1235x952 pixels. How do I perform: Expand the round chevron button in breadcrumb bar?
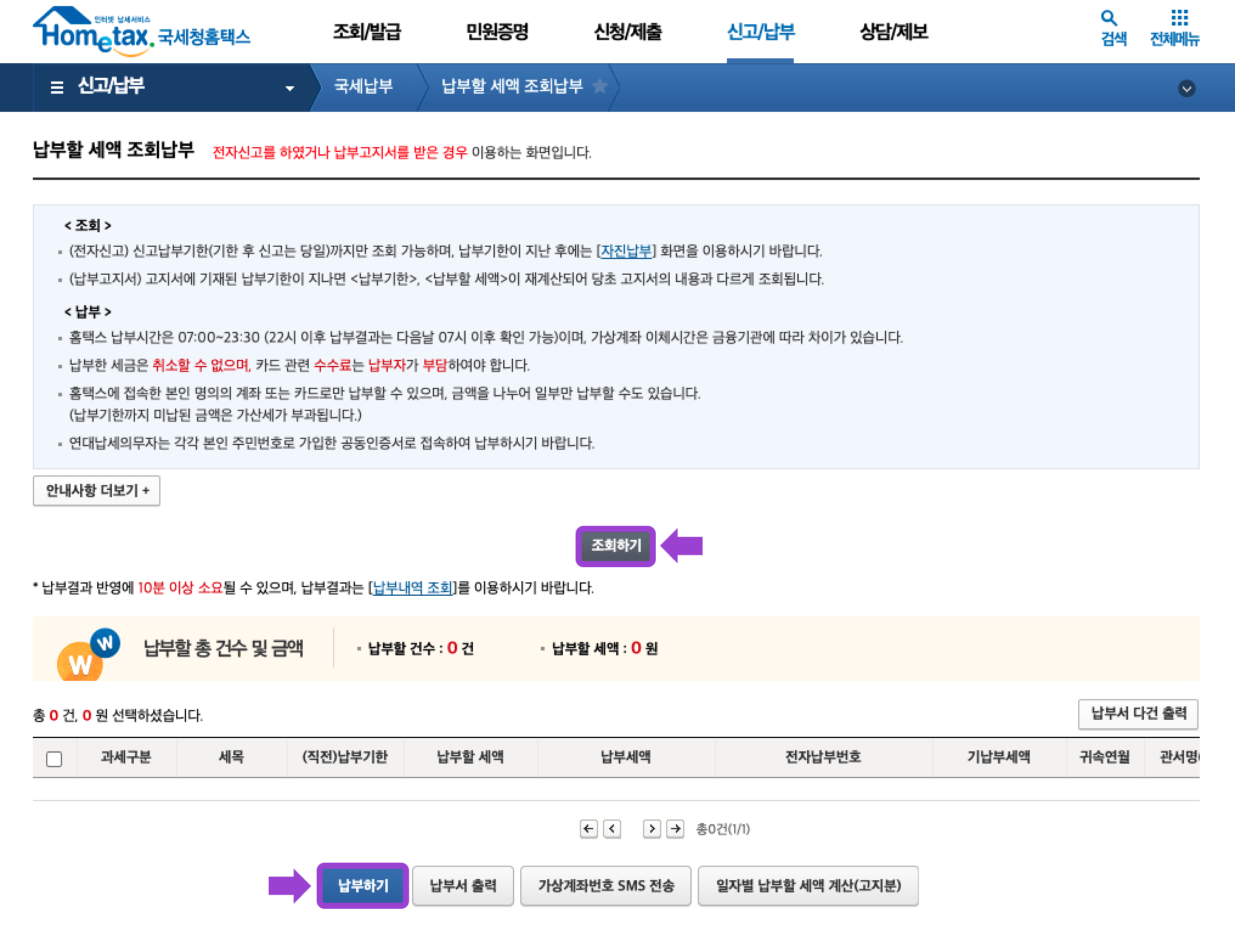click(1186, 89)
